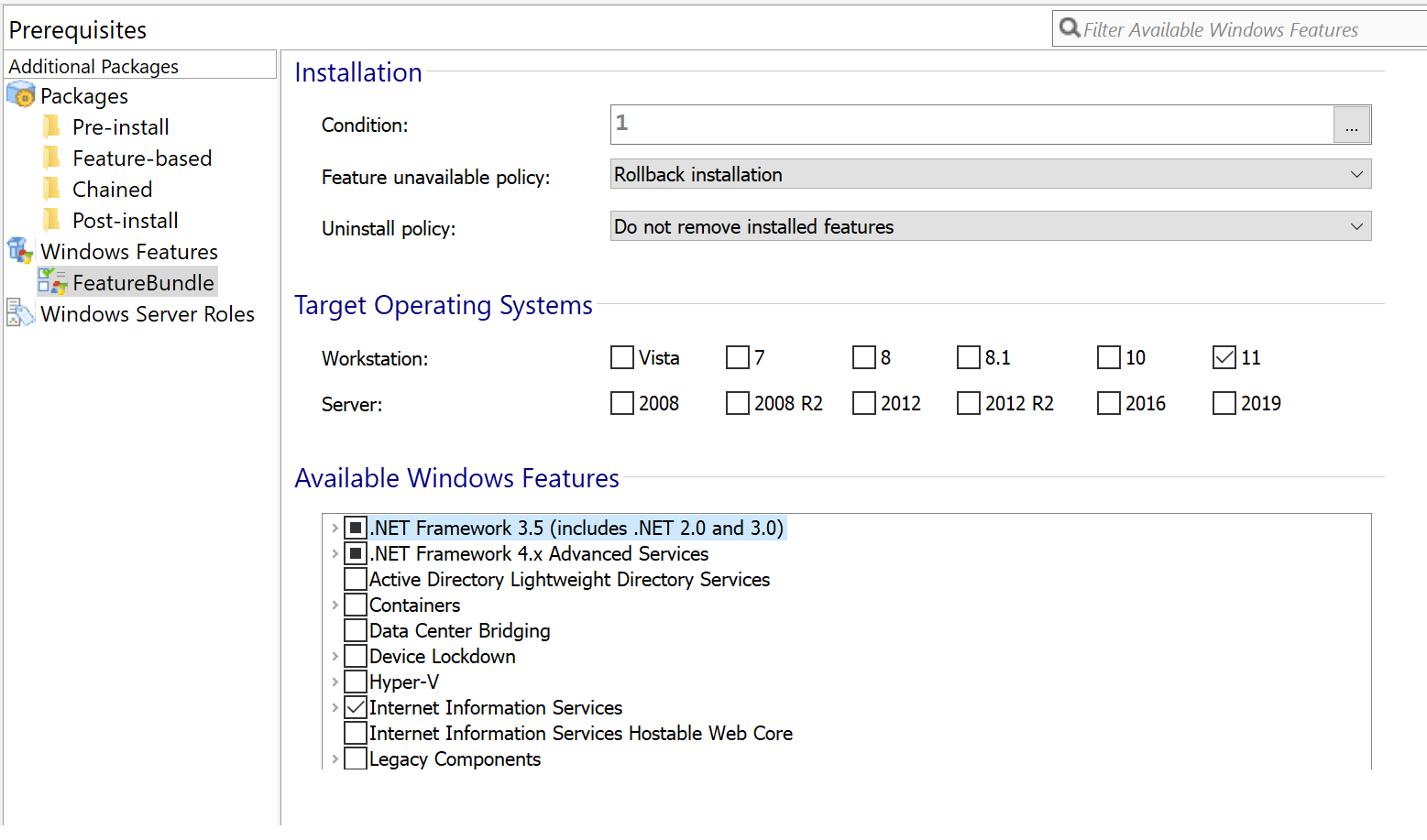
Task: Click the FeatureBundle item icon
Action: click(x=53, y=282)
